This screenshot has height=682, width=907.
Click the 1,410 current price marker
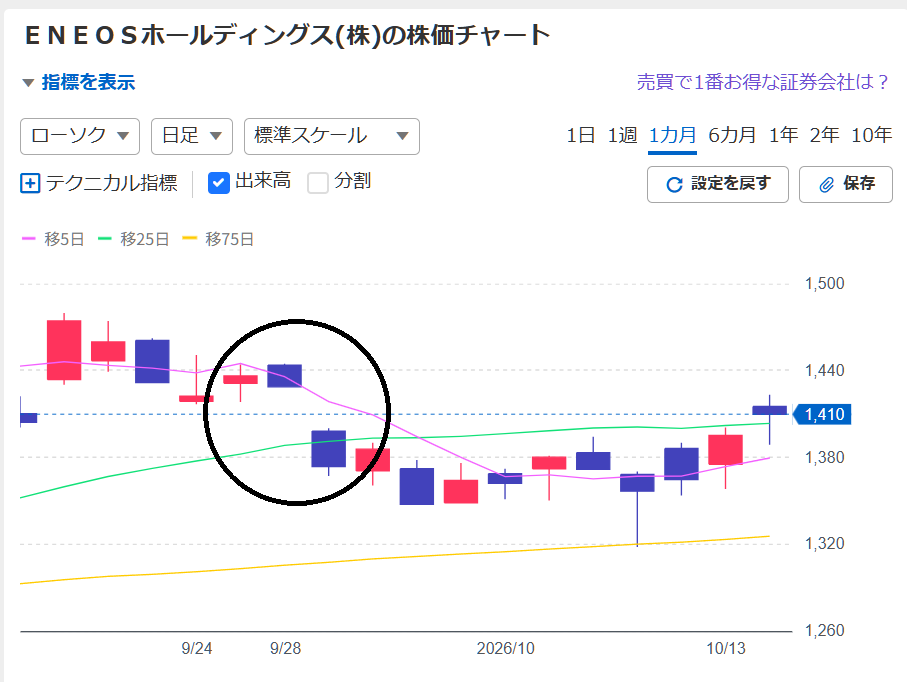click(822, 414)
